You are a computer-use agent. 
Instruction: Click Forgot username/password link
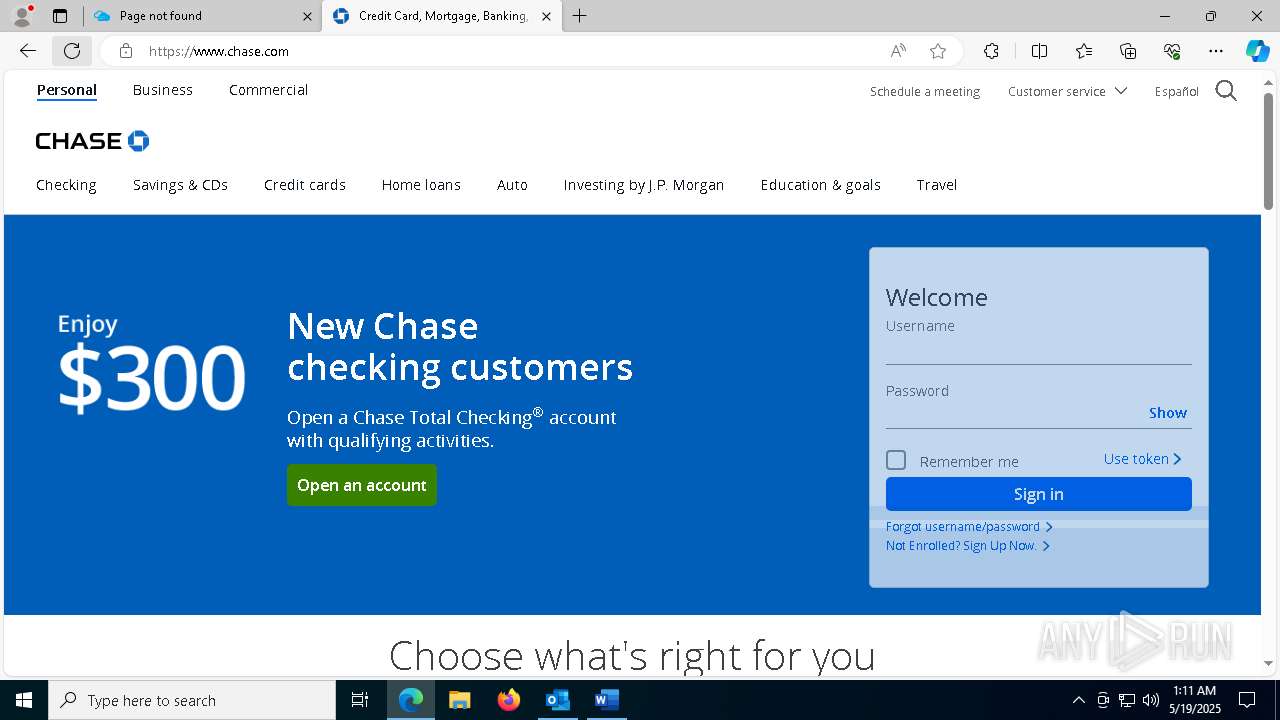pyautogui.click(x=968, y=526)
